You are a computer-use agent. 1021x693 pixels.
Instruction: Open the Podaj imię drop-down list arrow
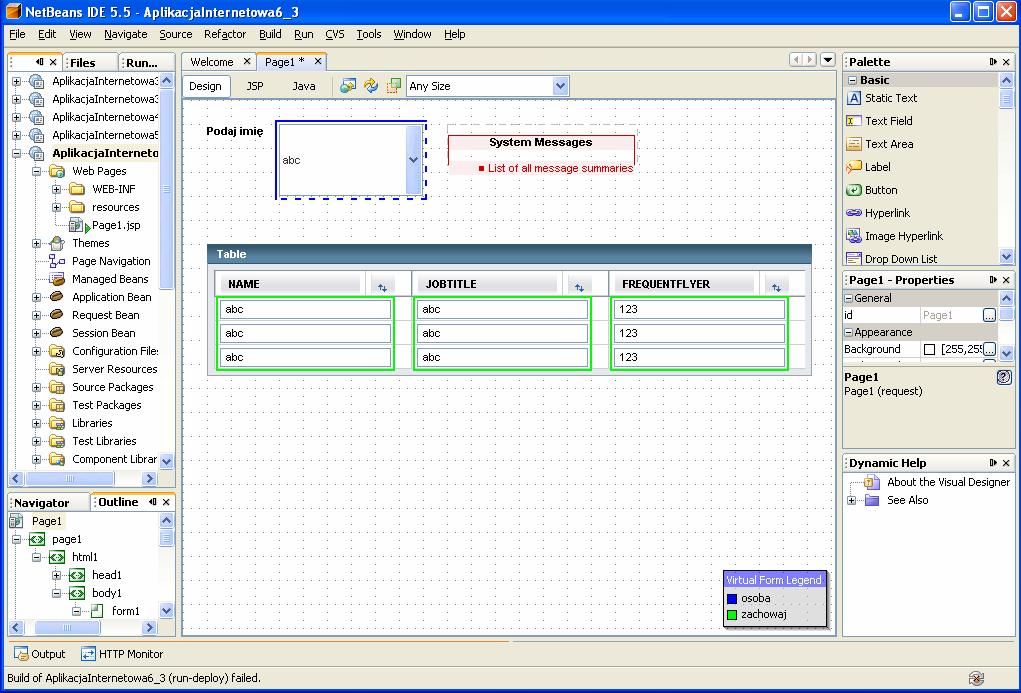pos(413,160)
